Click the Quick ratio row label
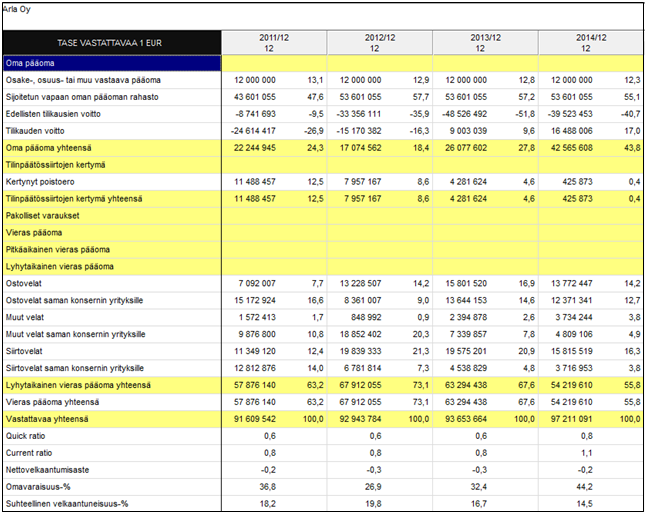Image resolution: width=645 pixels, height=513 pixels. 26,436
